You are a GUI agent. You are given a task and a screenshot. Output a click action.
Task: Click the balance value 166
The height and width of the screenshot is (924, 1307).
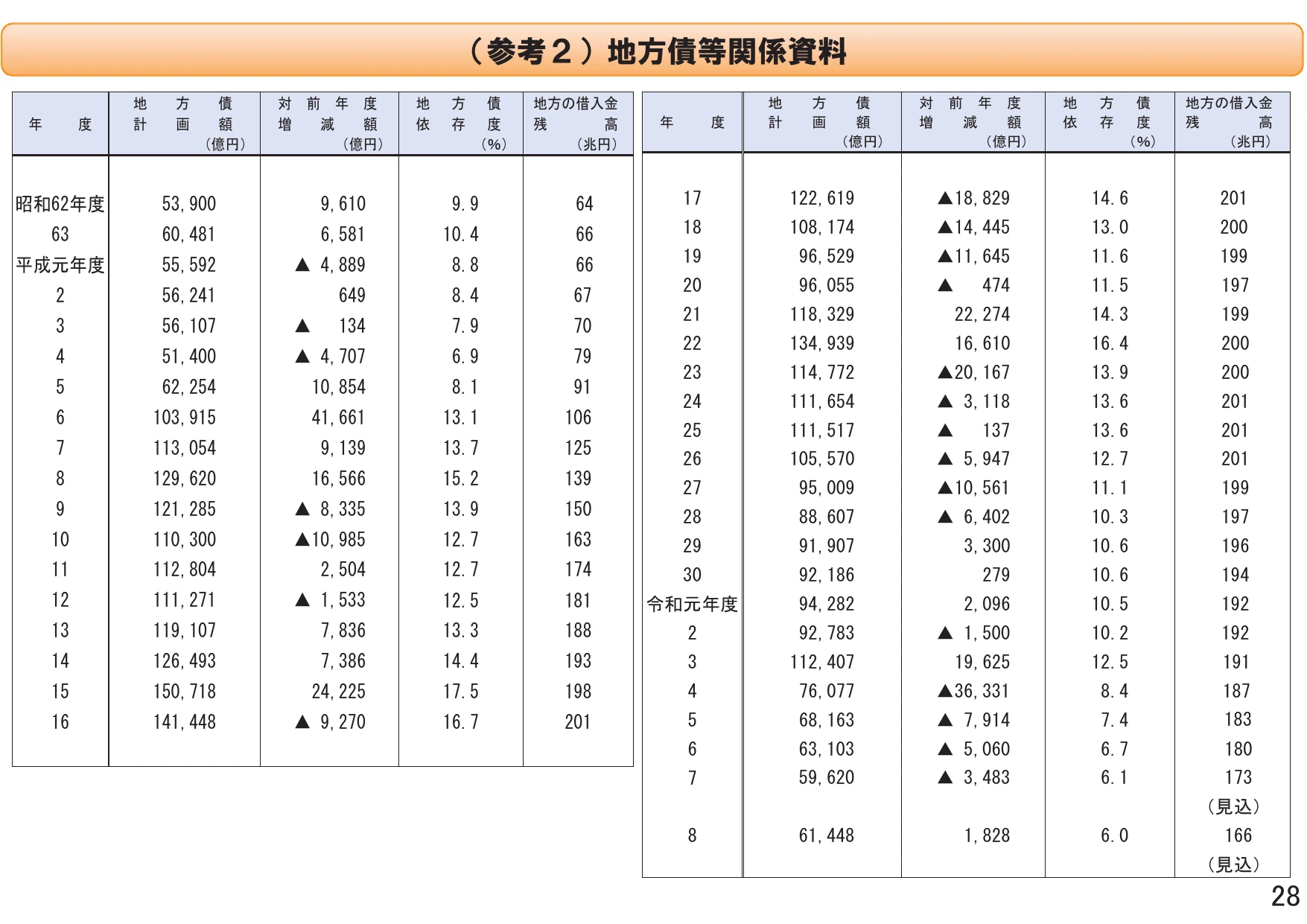tap(1238, 835)
